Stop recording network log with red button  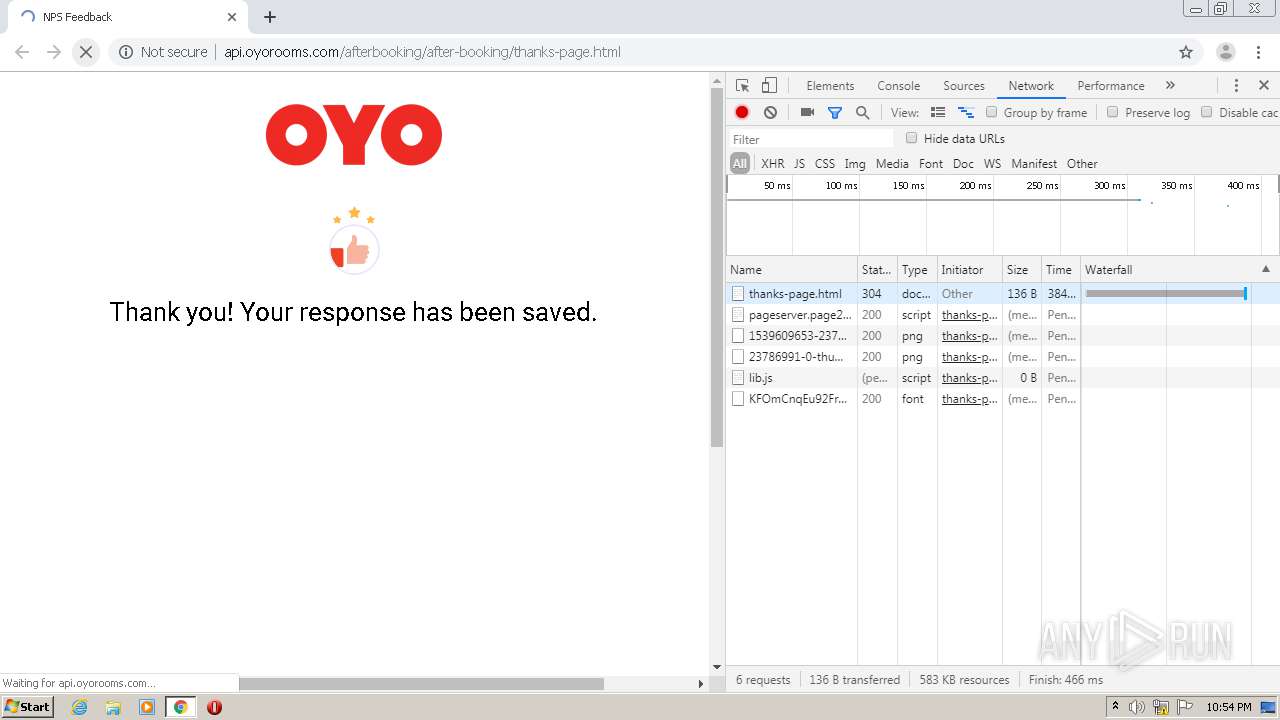[742, 113]
